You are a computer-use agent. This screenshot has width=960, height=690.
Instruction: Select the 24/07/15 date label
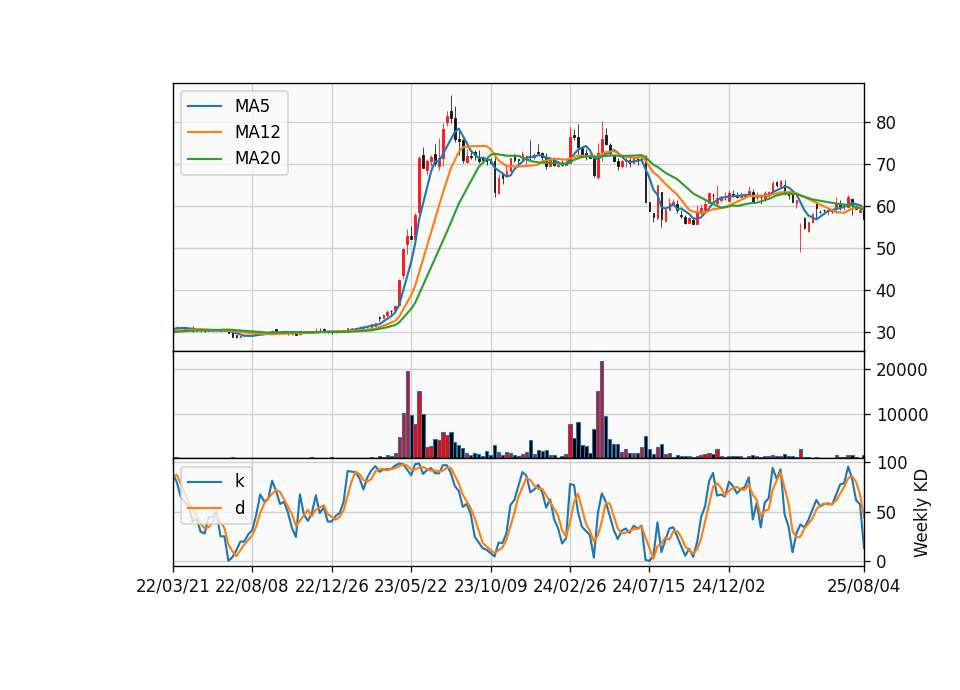coord(649,586)
